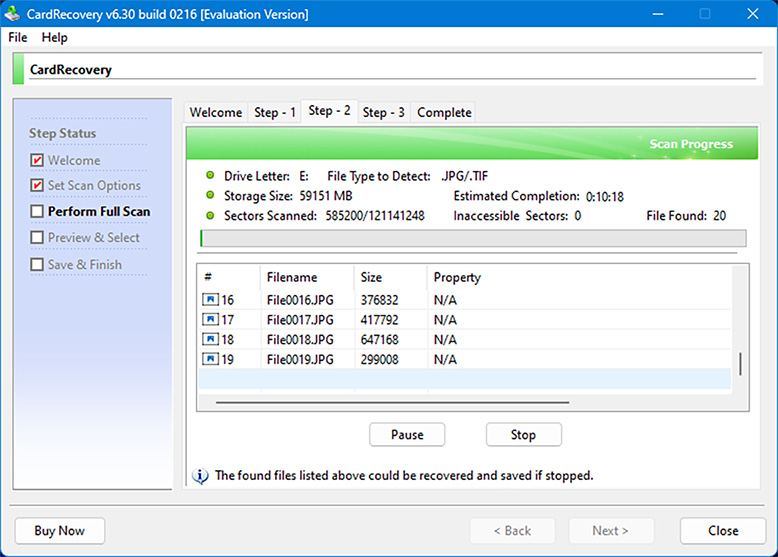
Task: Click the storage size value 59151 MB
Action: click(x=325, y=196)
